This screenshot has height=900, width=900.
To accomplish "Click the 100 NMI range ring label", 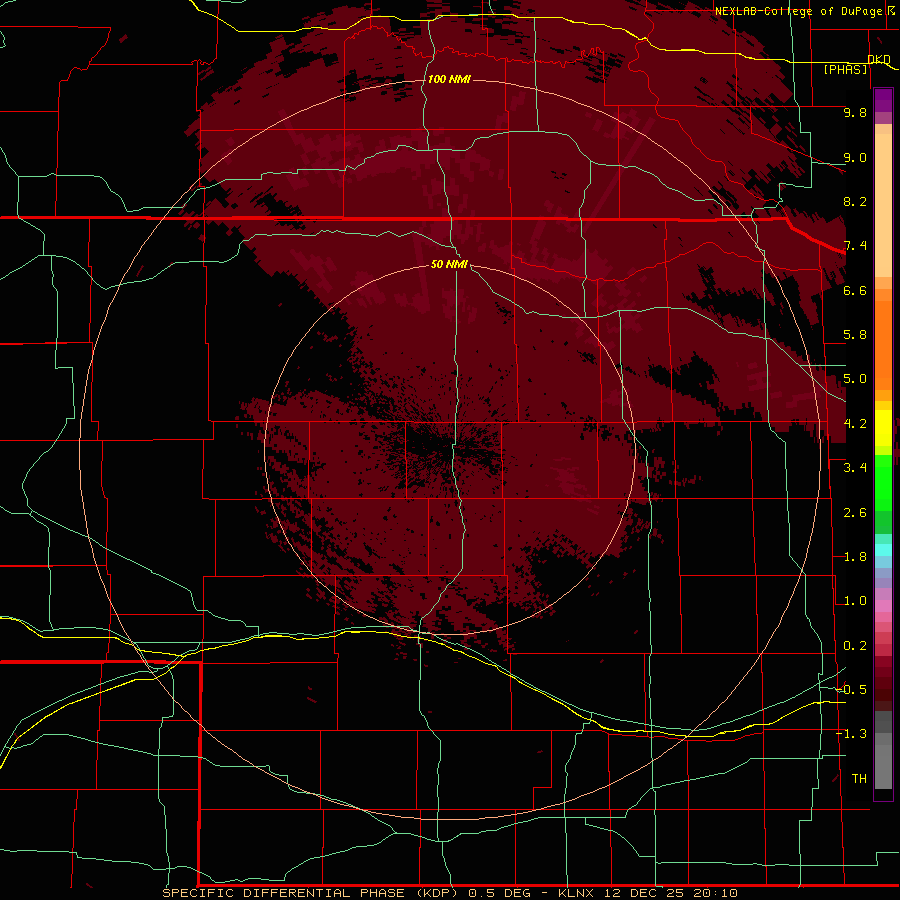I will 449,79.
